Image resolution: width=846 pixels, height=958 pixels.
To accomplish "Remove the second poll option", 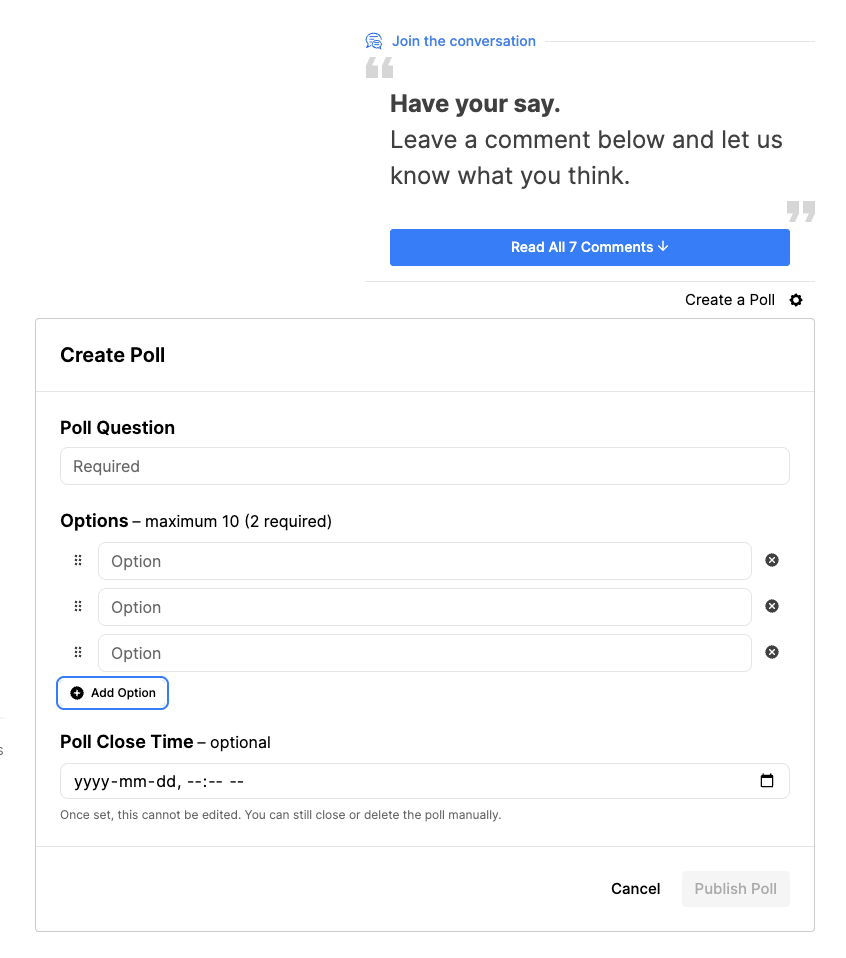I will tap(772, 606).
